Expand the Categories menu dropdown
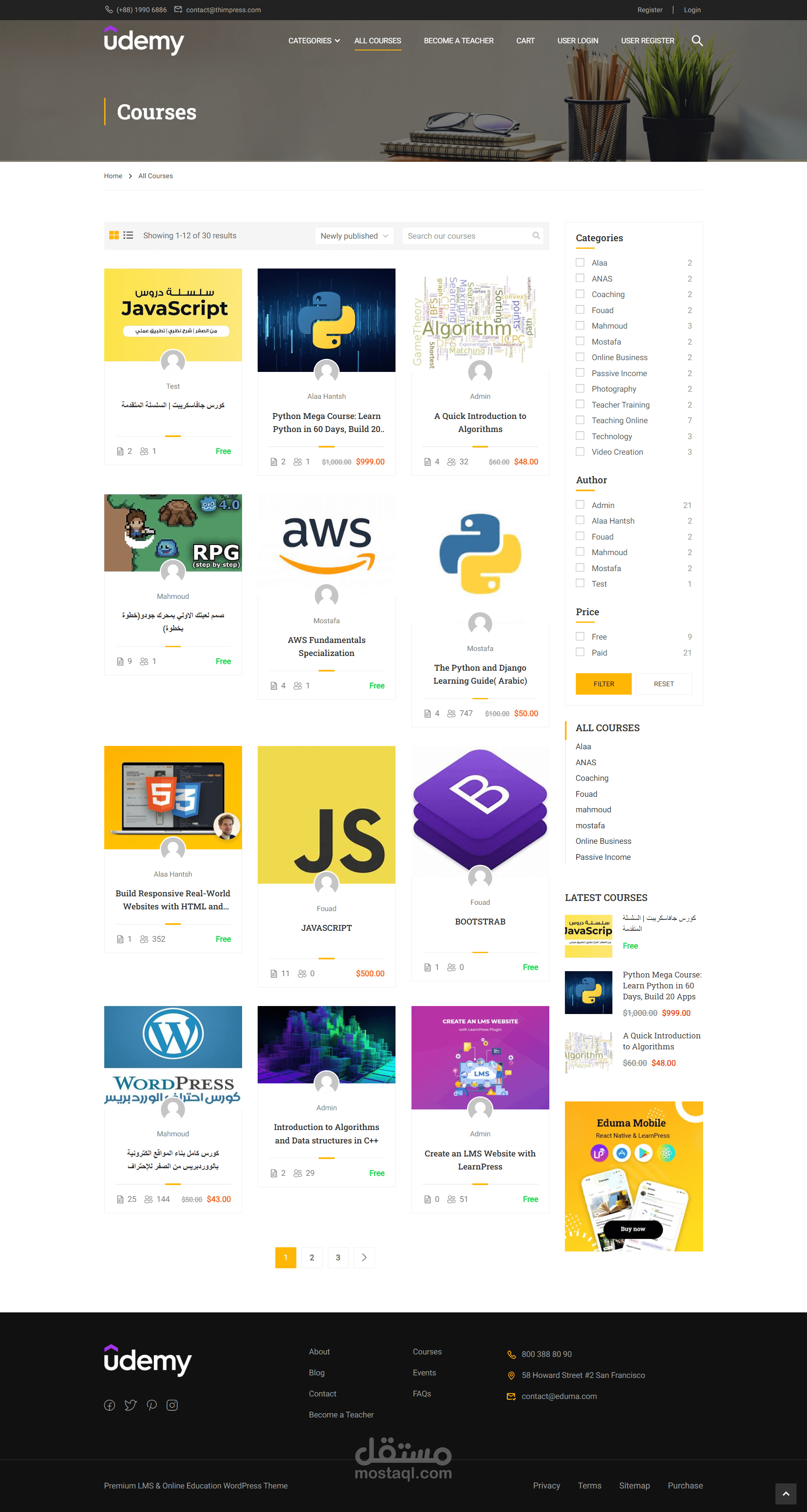 click(x=314, y=40)
